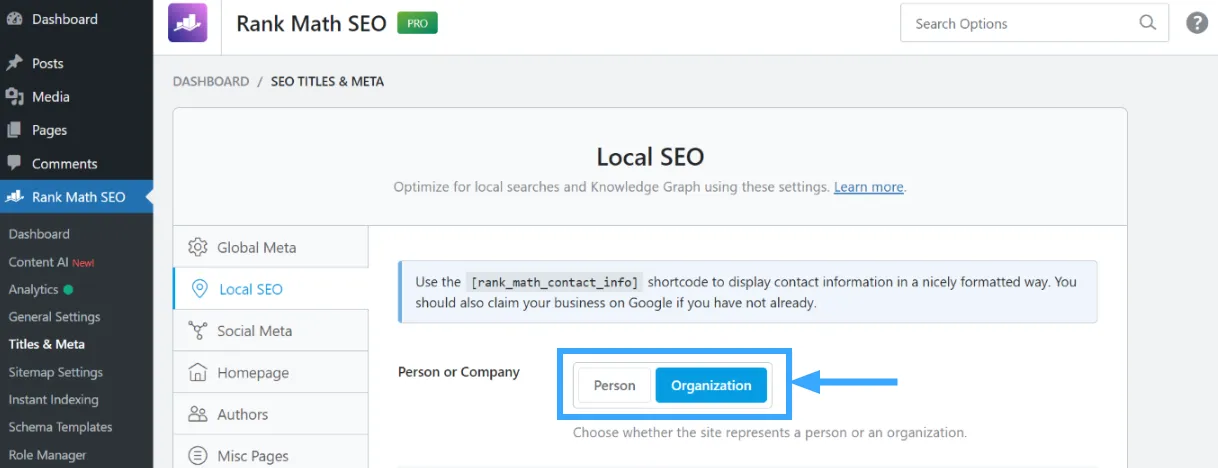Click the search magnifier icon
1218x468 pixels.
pos(1147,23)
